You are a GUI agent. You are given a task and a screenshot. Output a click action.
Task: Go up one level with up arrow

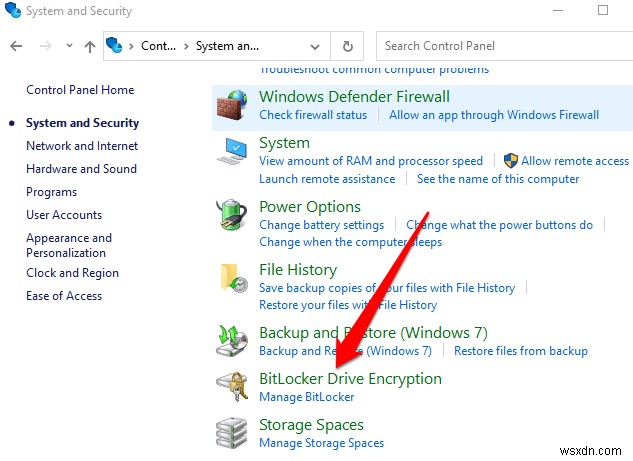coord(90,46)
